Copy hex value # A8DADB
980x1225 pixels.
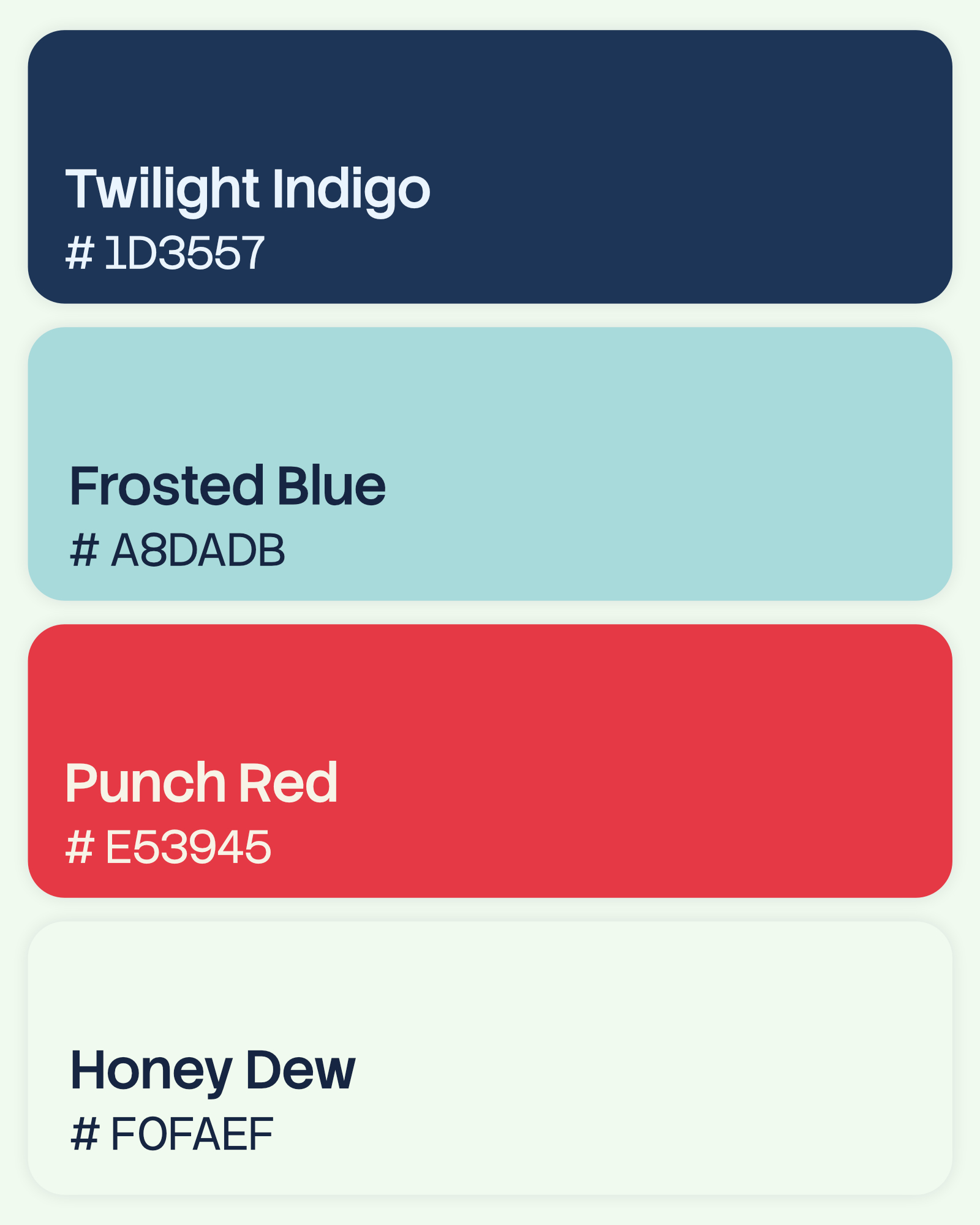pos(178,550)
